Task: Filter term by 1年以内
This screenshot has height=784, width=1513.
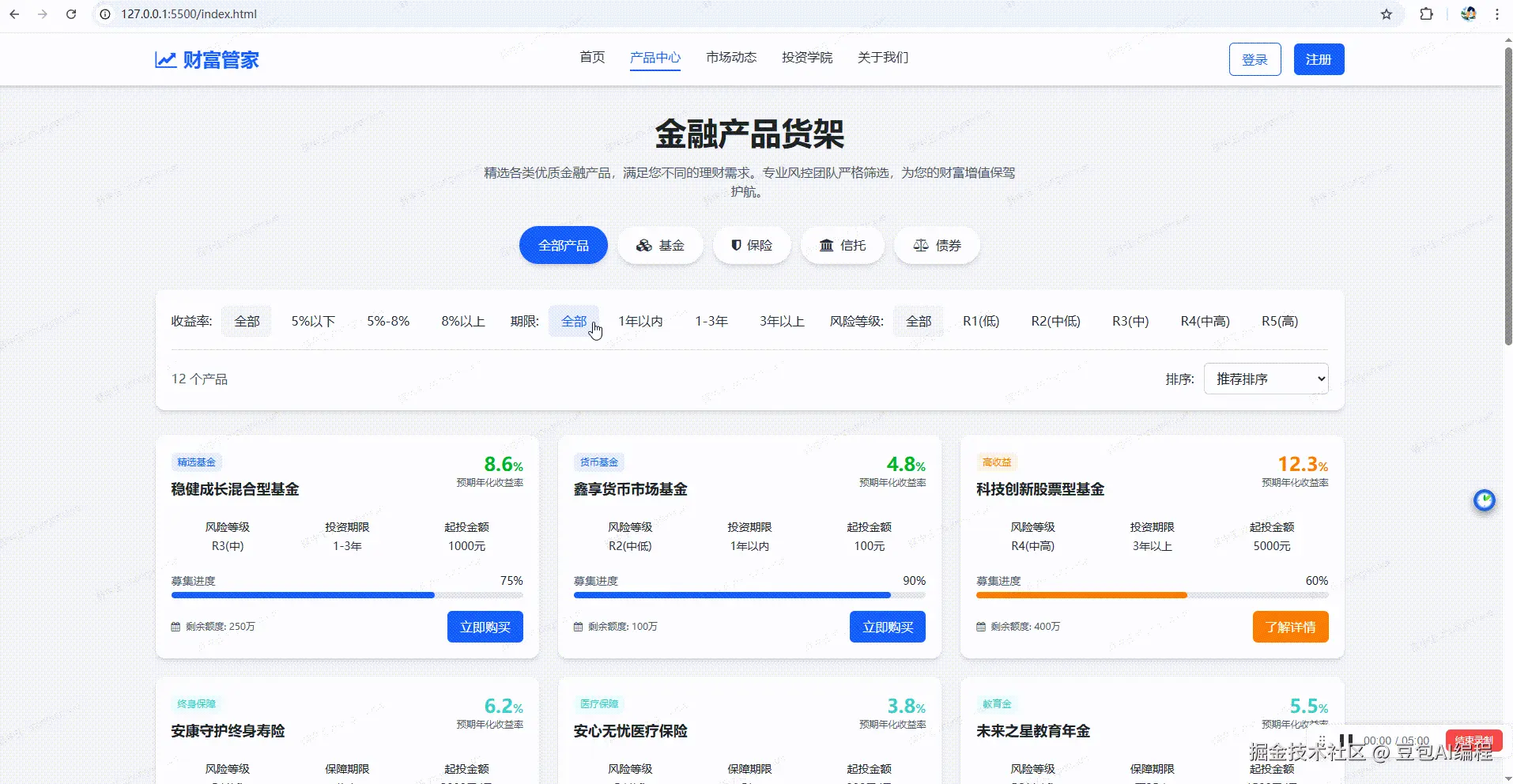Action: (640, 321)
